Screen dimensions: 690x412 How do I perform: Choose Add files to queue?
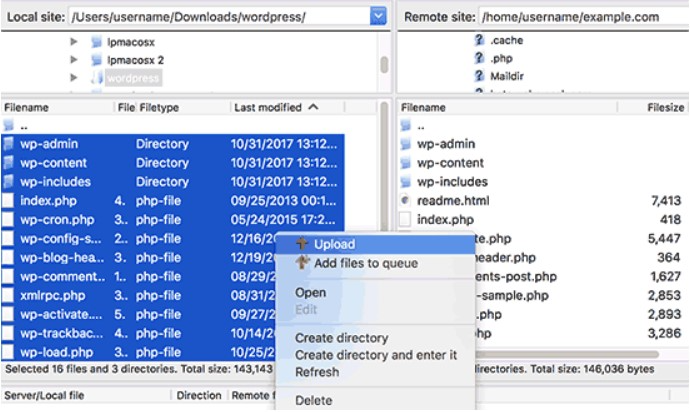tap(375, 263)
